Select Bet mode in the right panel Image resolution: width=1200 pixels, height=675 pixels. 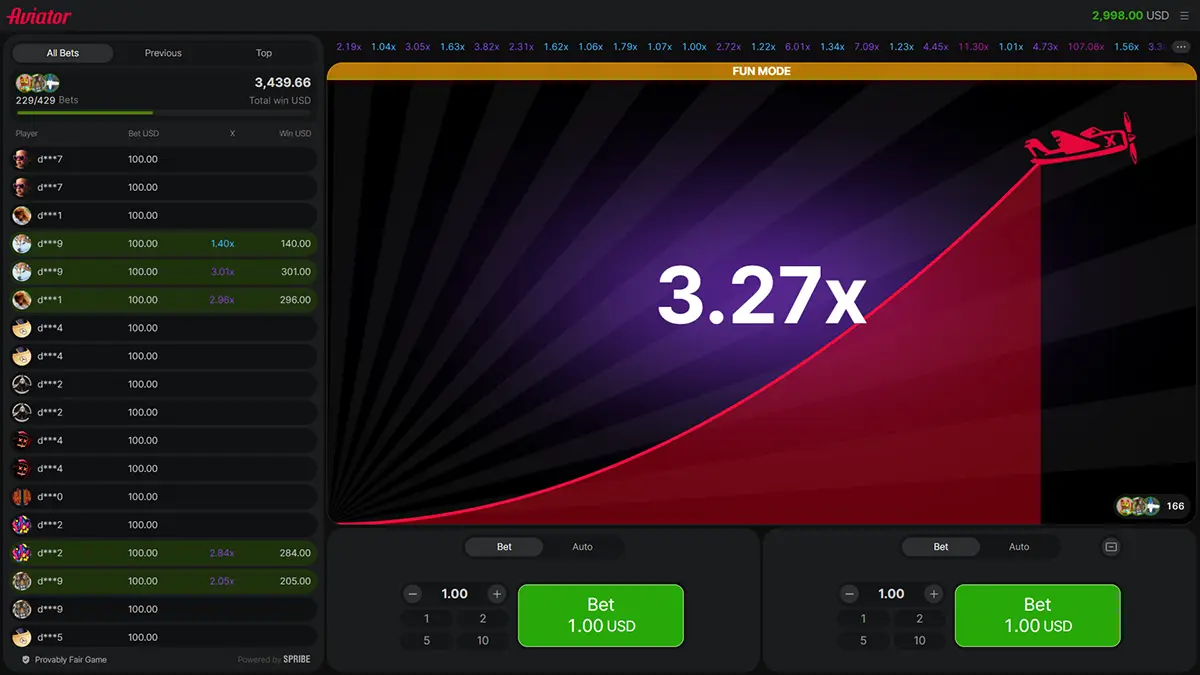pos(941,547)
